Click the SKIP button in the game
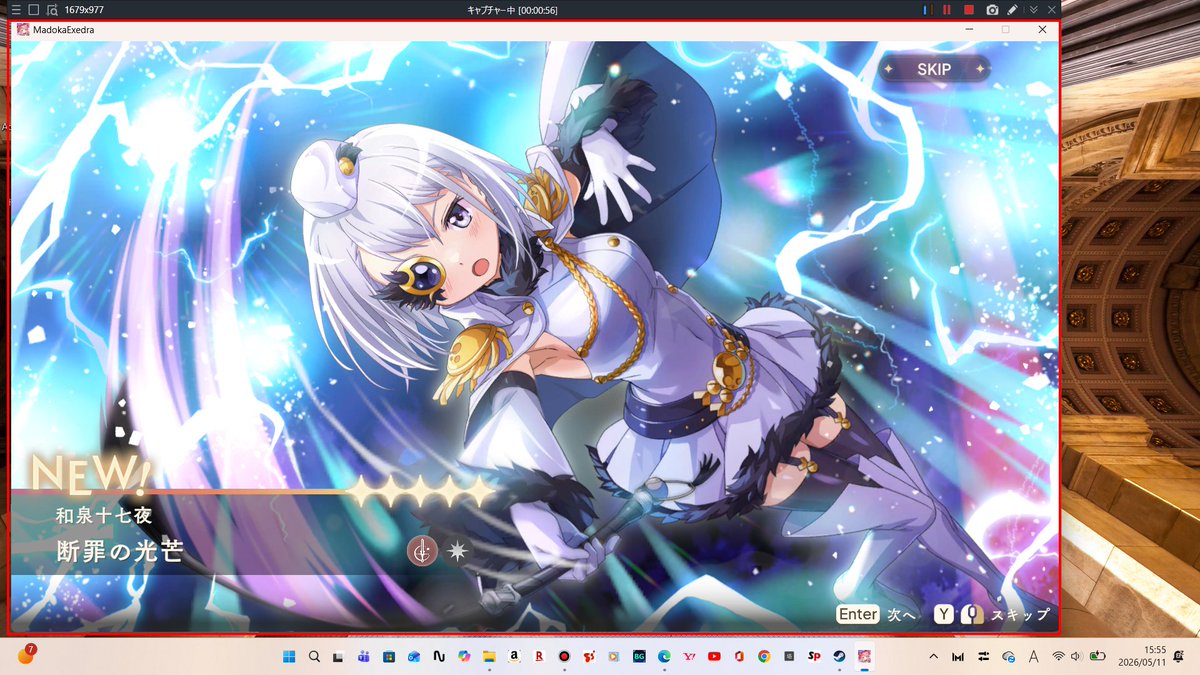1200x675 pixels. tap(932, 69)
